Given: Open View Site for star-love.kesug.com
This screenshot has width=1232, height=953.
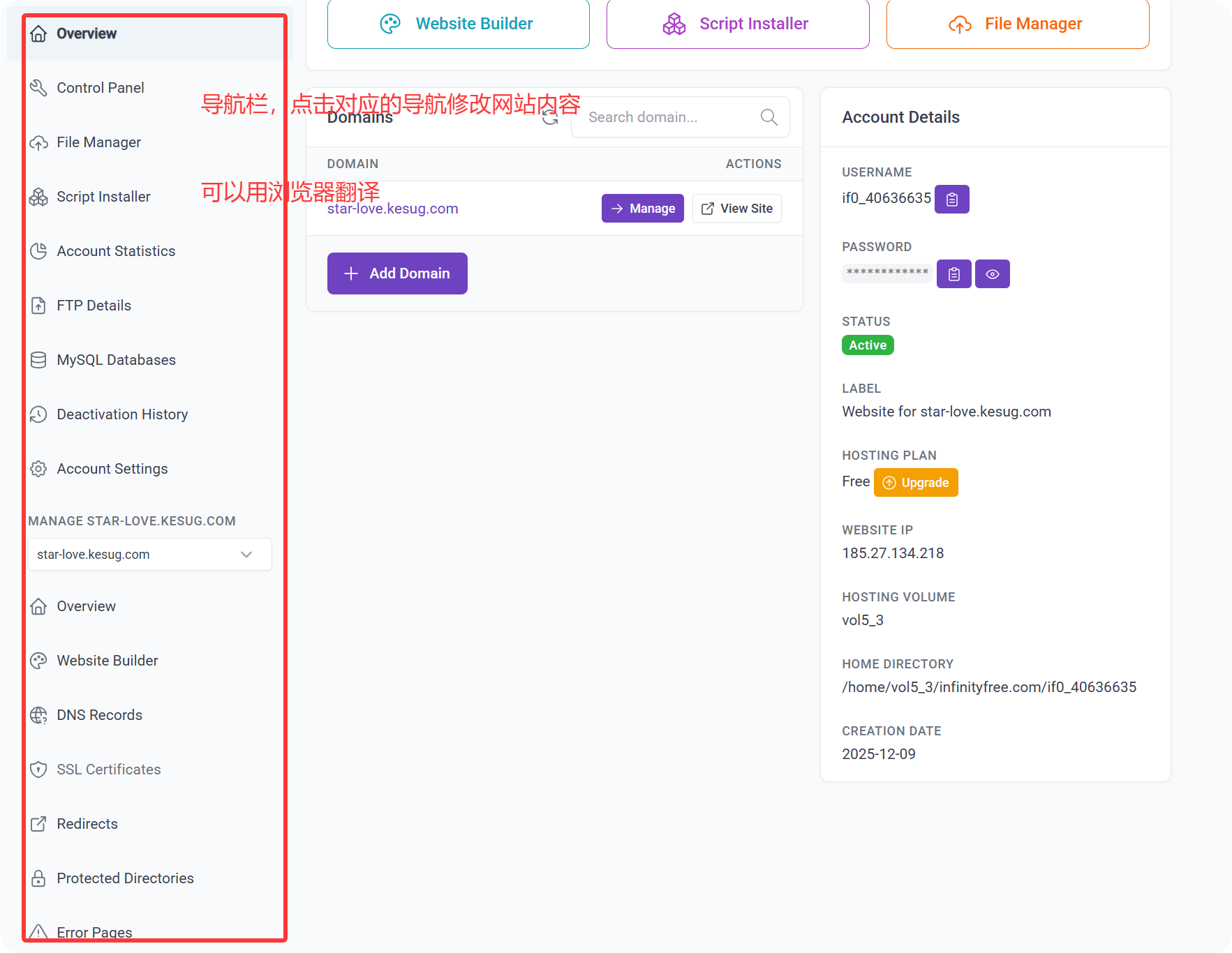Looking at the screenshot, I should 736,209.
